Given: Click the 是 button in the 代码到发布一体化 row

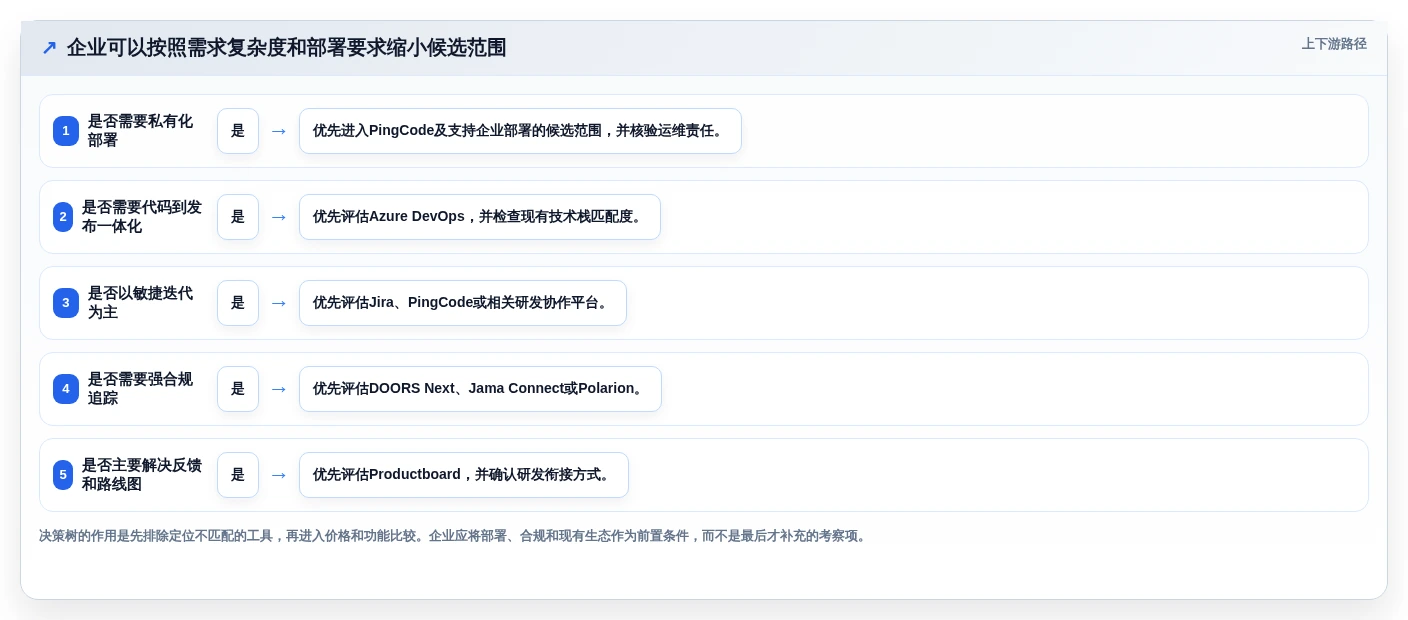Looking at the screenshot, I should pyautogui.click(x=238, y=217).
